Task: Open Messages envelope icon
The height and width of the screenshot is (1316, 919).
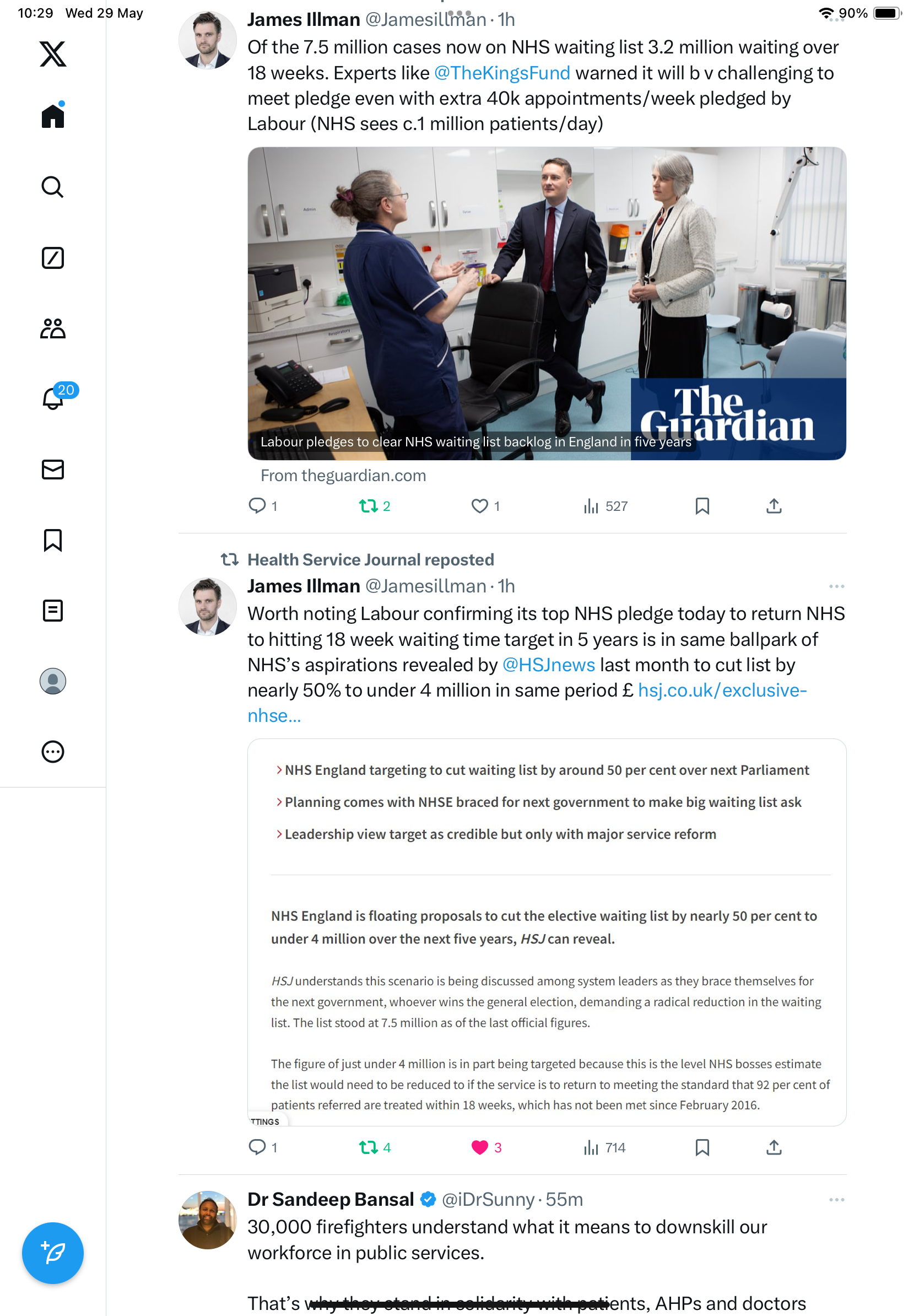Action: (53, 470)
